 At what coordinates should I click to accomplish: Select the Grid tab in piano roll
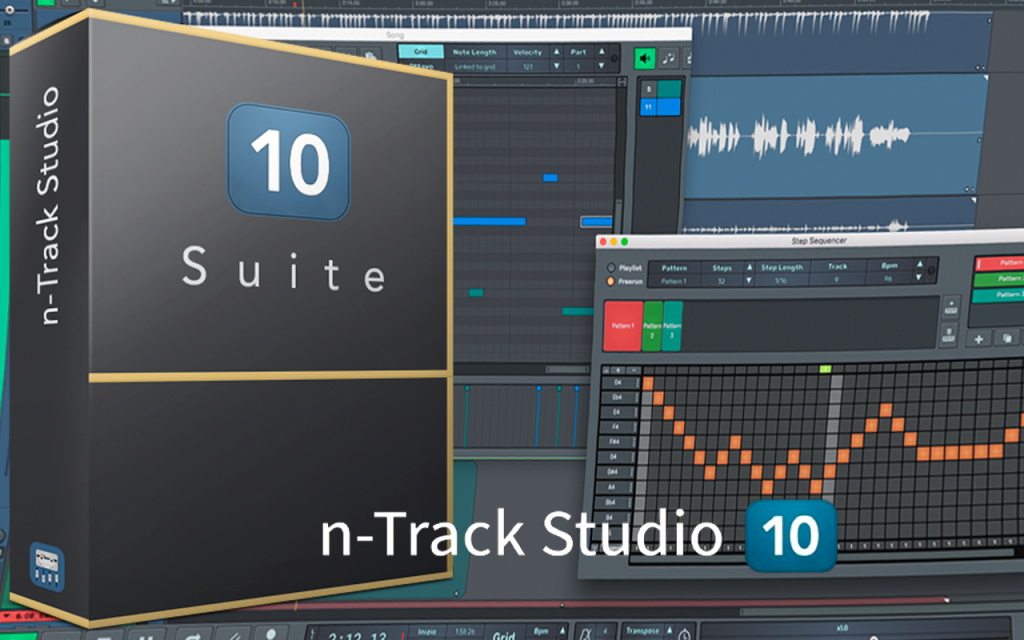coord(421,52)
